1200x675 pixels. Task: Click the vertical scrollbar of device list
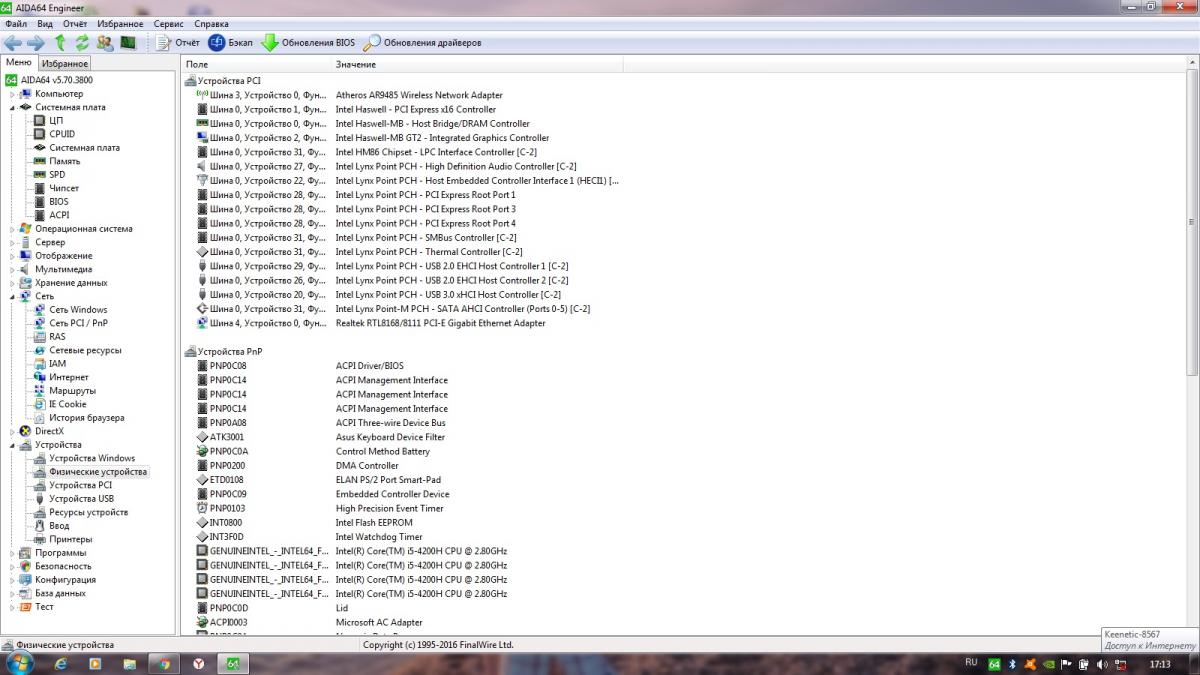1191,222
